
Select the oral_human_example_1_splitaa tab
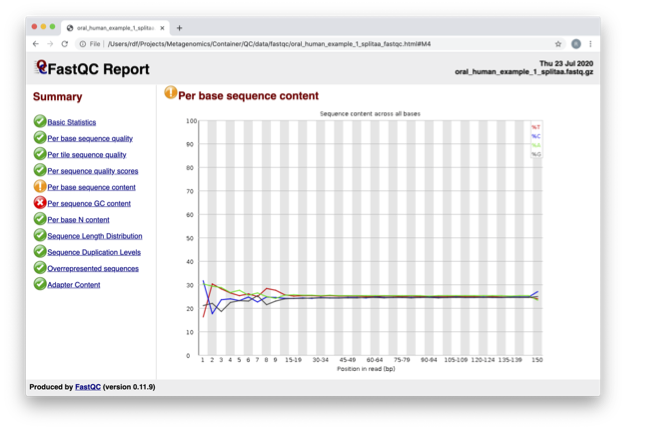(x=112, y=28)
